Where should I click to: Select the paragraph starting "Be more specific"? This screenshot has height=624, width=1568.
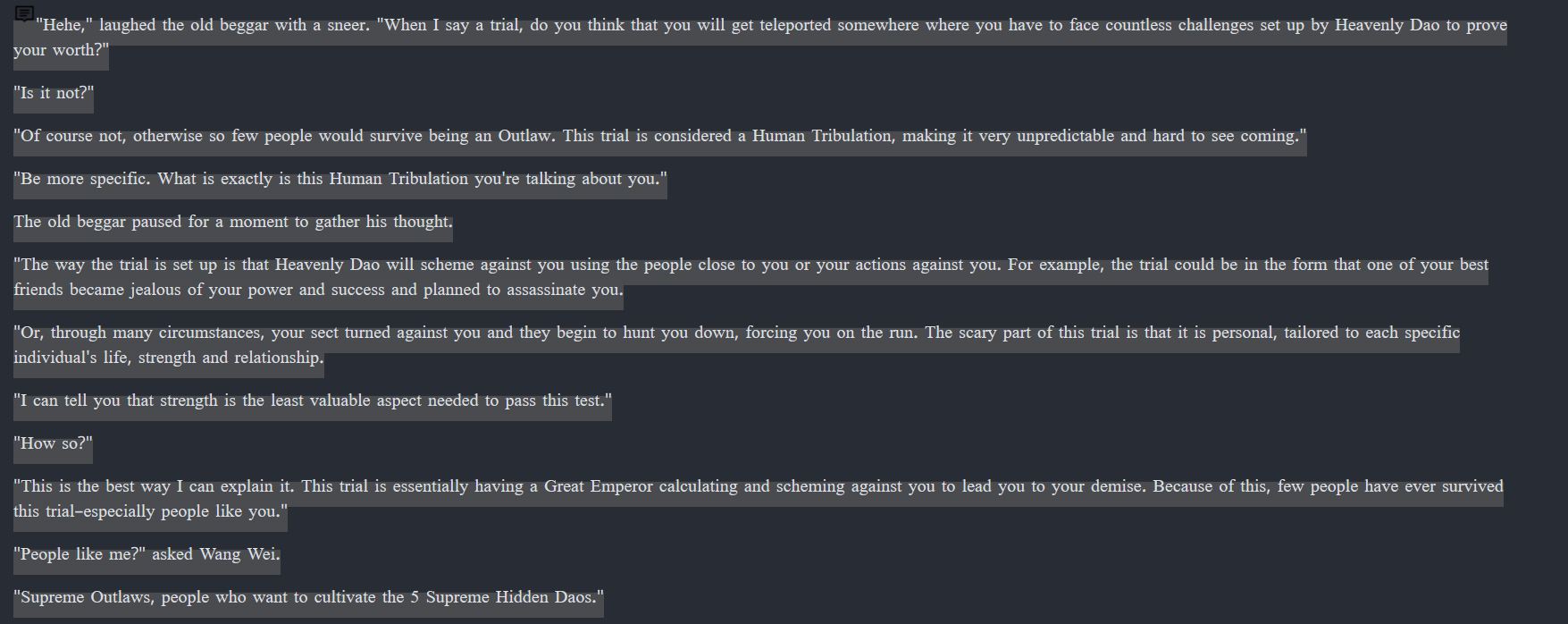[340, 179]
